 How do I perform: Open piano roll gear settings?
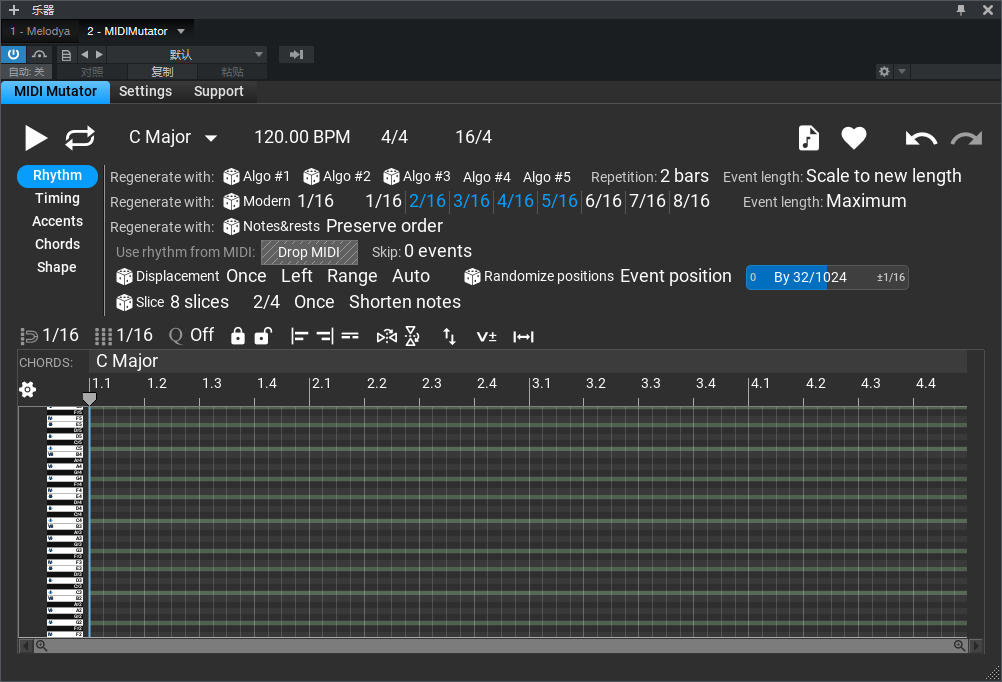[x=27, y=389]
